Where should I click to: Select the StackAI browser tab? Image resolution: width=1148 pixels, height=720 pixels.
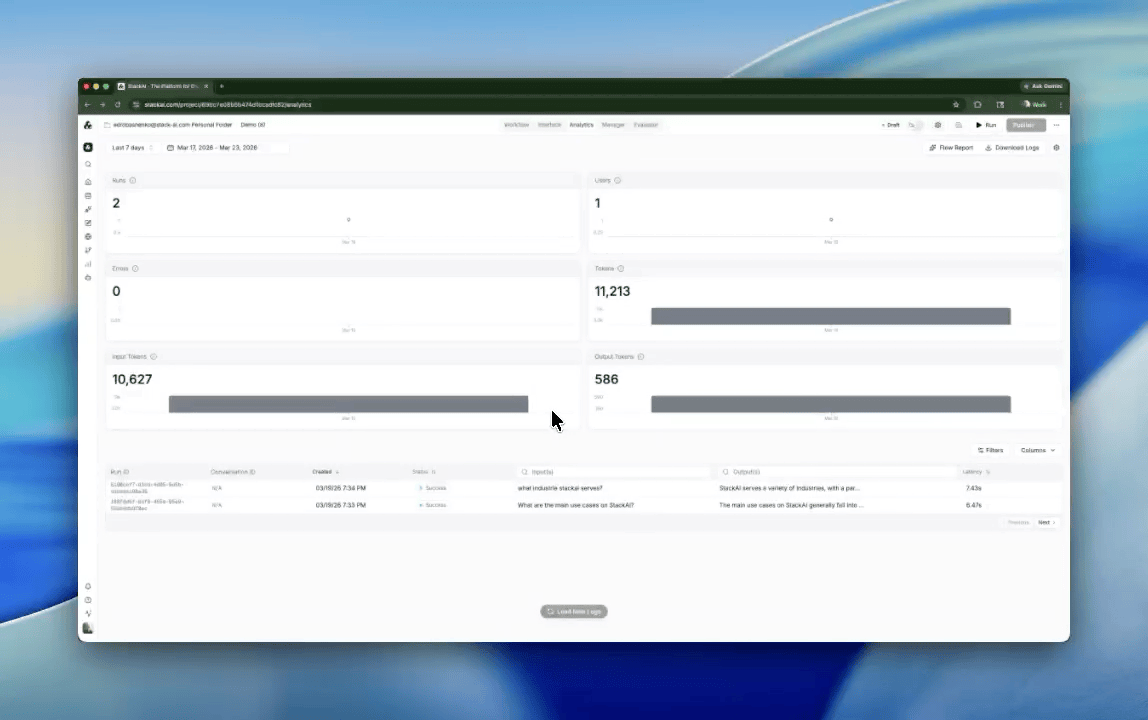[x=163, y=86]
